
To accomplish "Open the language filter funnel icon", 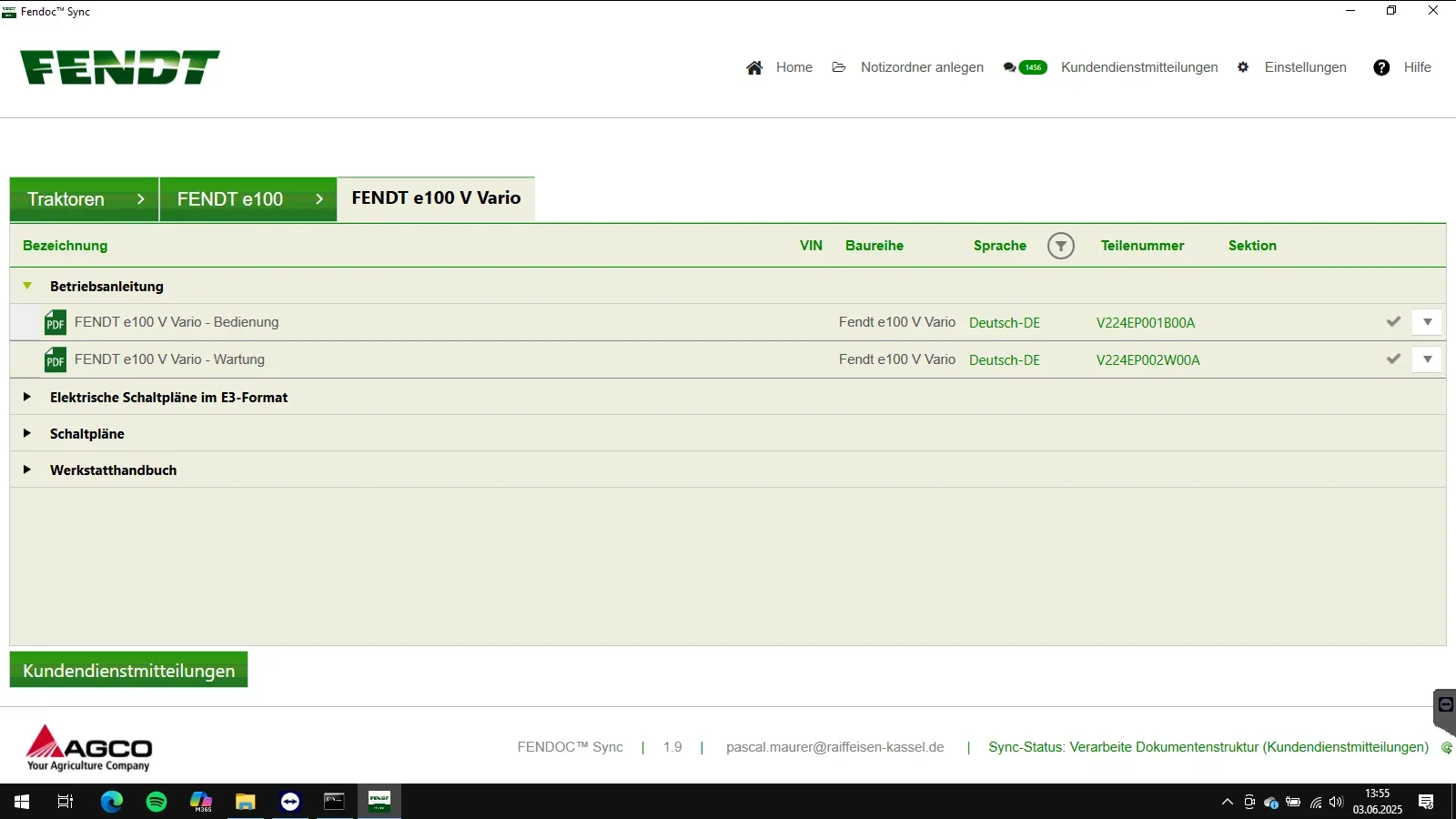I will [x=1061, y=246].
